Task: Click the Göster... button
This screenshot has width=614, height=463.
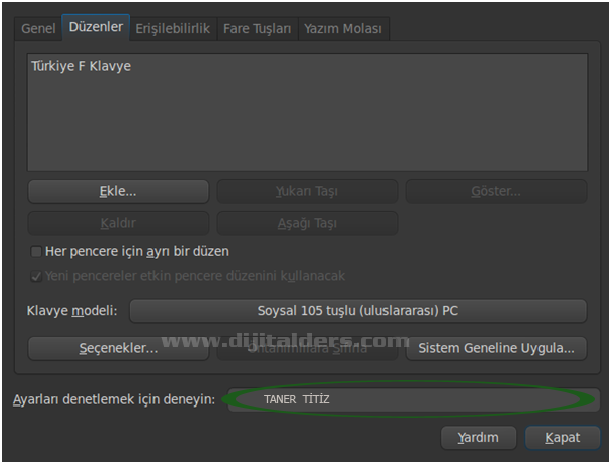Action: [x=496, y=192]
